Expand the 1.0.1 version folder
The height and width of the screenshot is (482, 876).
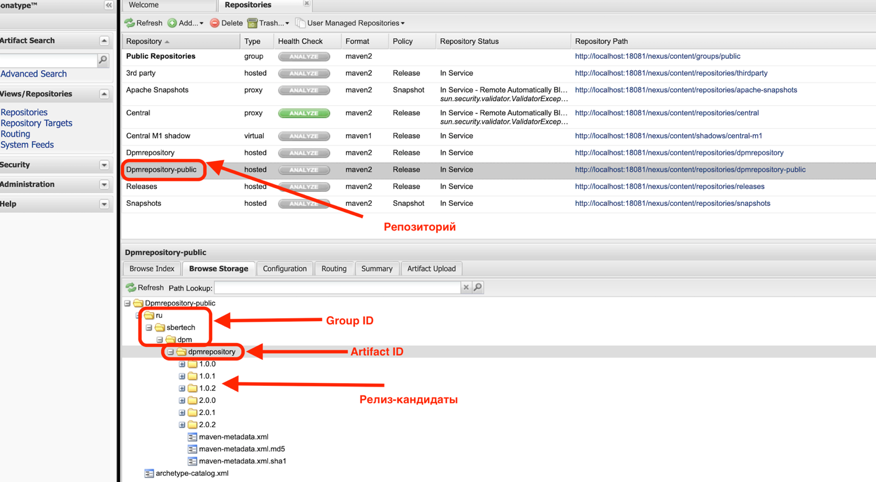coord(182,377)
